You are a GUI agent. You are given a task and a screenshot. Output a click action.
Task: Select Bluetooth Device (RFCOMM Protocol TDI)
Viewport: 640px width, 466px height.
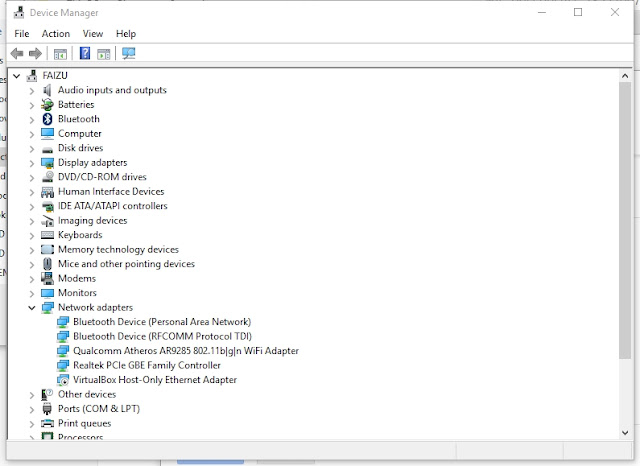(x=162, y=336)
